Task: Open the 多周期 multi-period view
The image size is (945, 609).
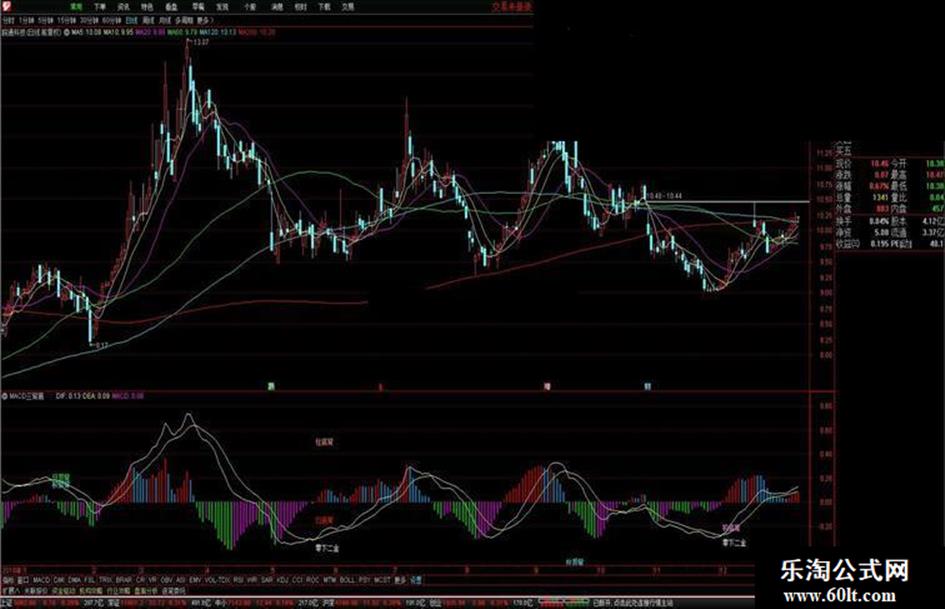Action: (183, 21)
